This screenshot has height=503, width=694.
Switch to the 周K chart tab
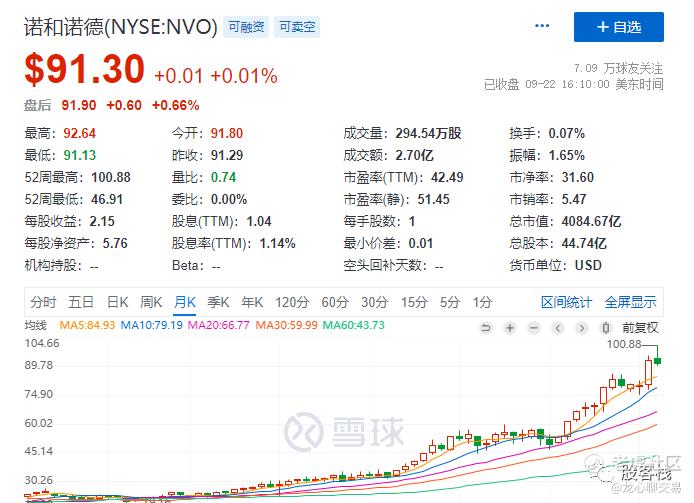(x=151, y=302)
